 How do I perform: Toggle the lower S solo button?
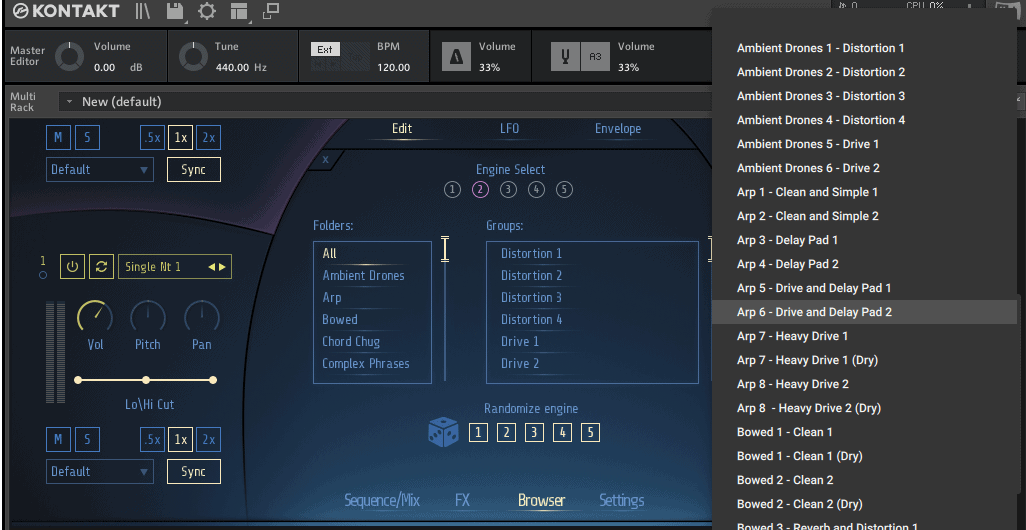click(87, 440)
